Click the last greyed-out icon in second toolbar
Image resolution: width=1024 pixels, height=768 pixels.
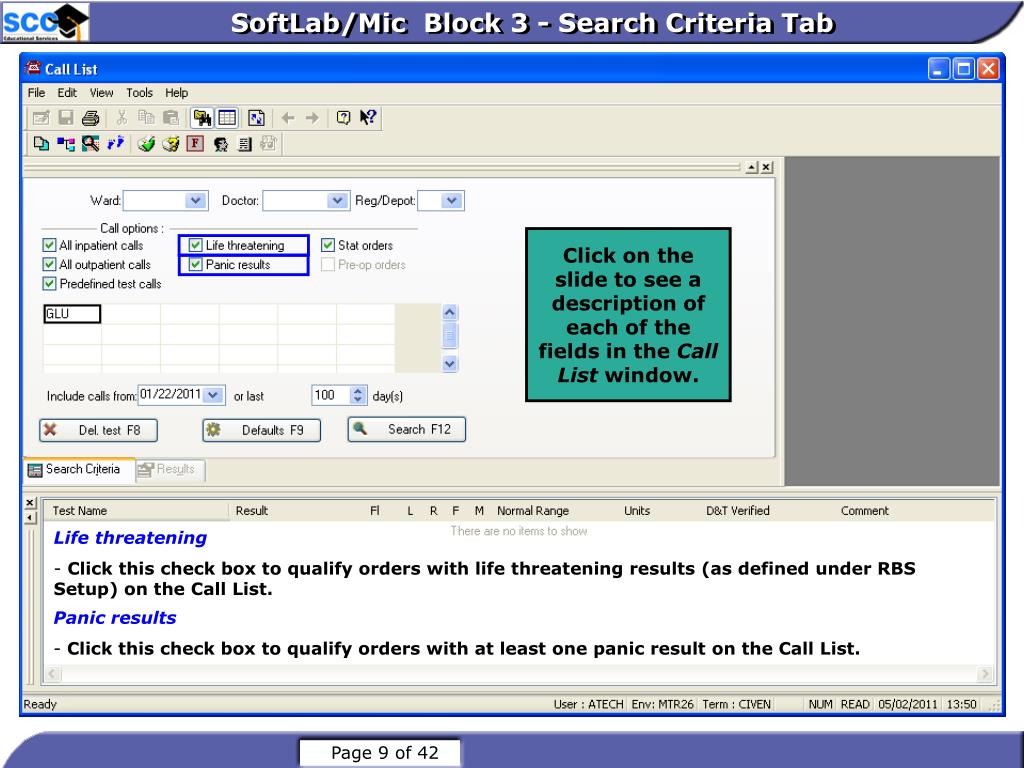click(x=268, y=144)
